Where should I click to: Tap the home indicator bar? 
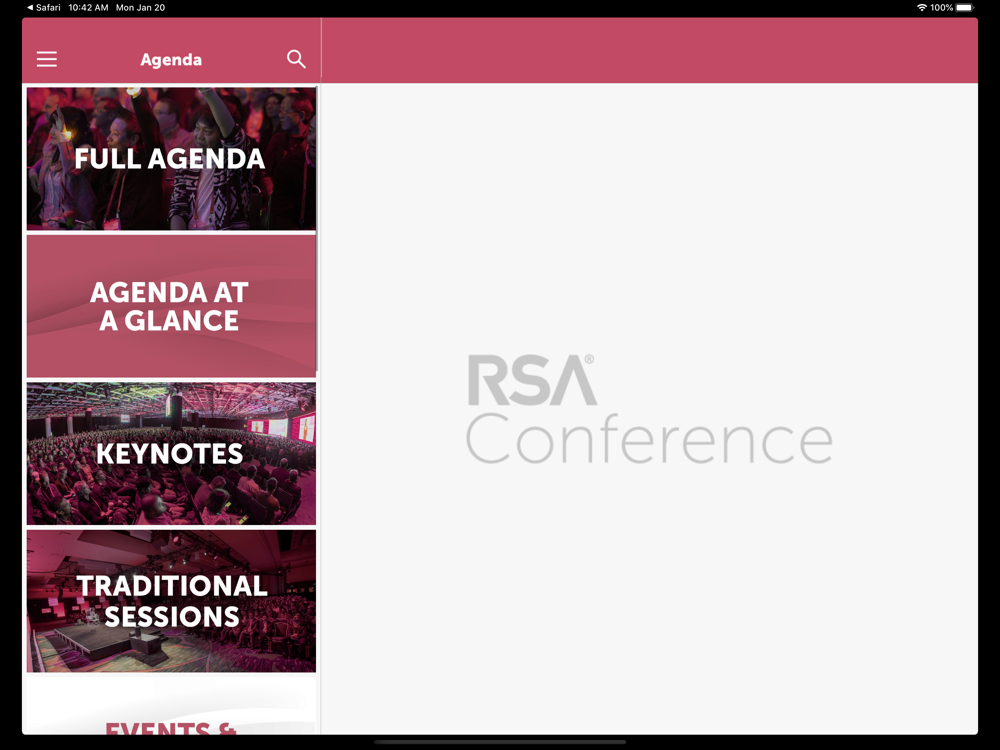(x=500, y=742)
